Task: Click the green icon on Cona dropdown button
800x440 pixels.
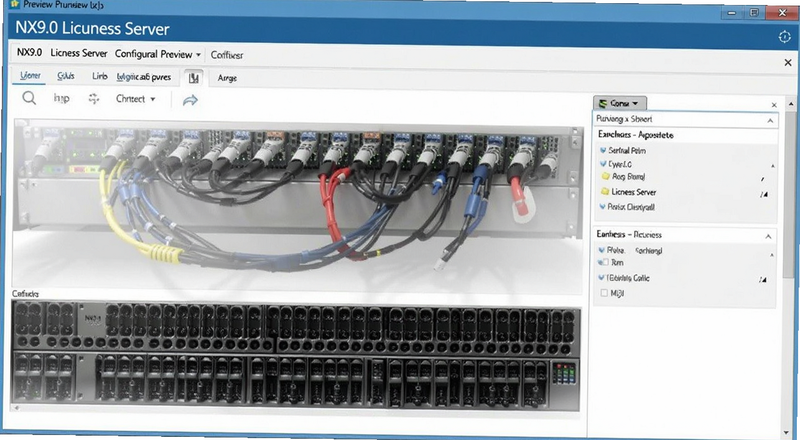Action: click(x=603, y=103)
